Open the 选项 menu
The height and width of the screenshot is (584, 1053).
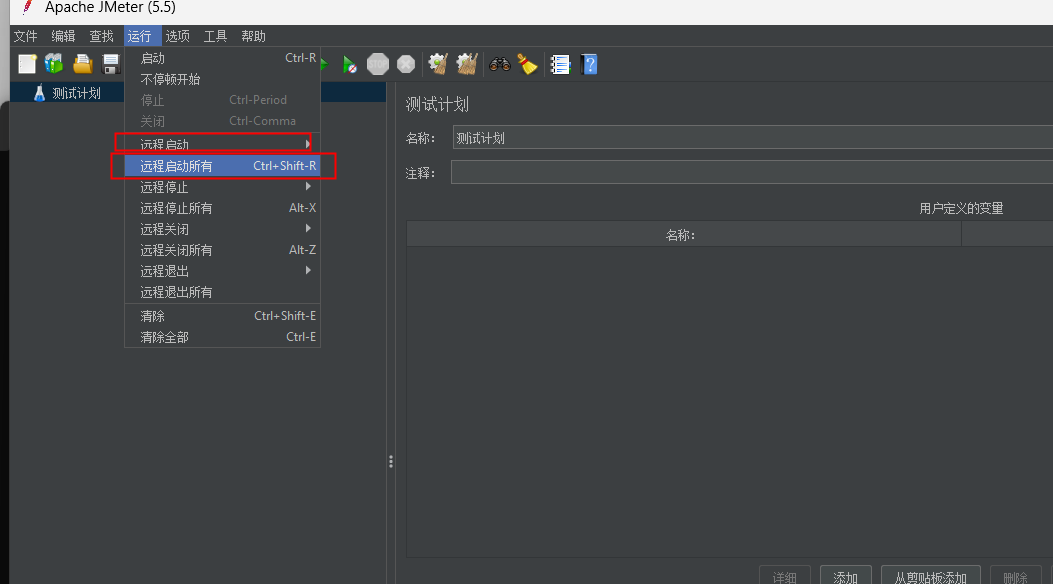pyautogui.click(x=177, y=36)
